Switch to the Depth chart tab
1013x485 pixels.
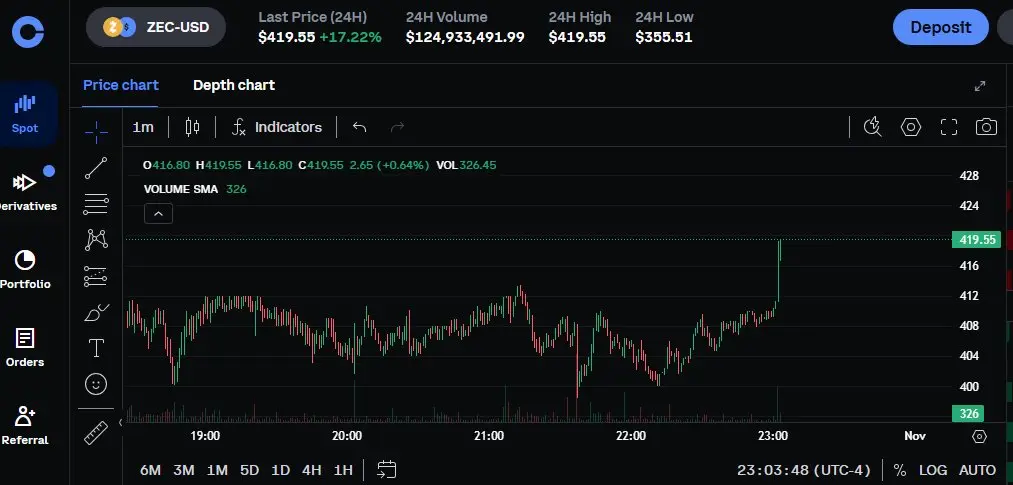234,85
